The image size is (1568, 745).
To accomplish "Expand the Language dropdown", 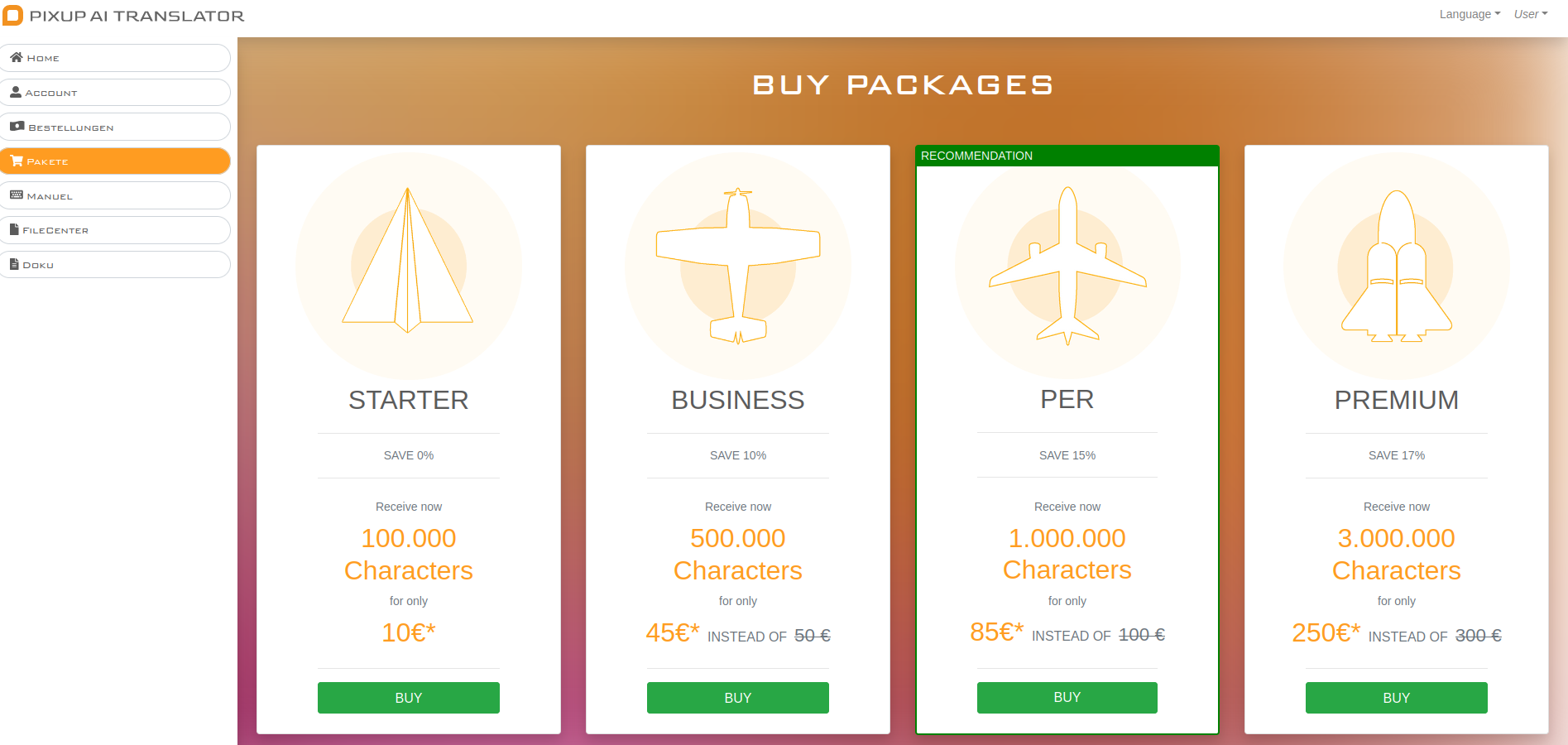I will pyautogui.click(x=1469, y=14).
